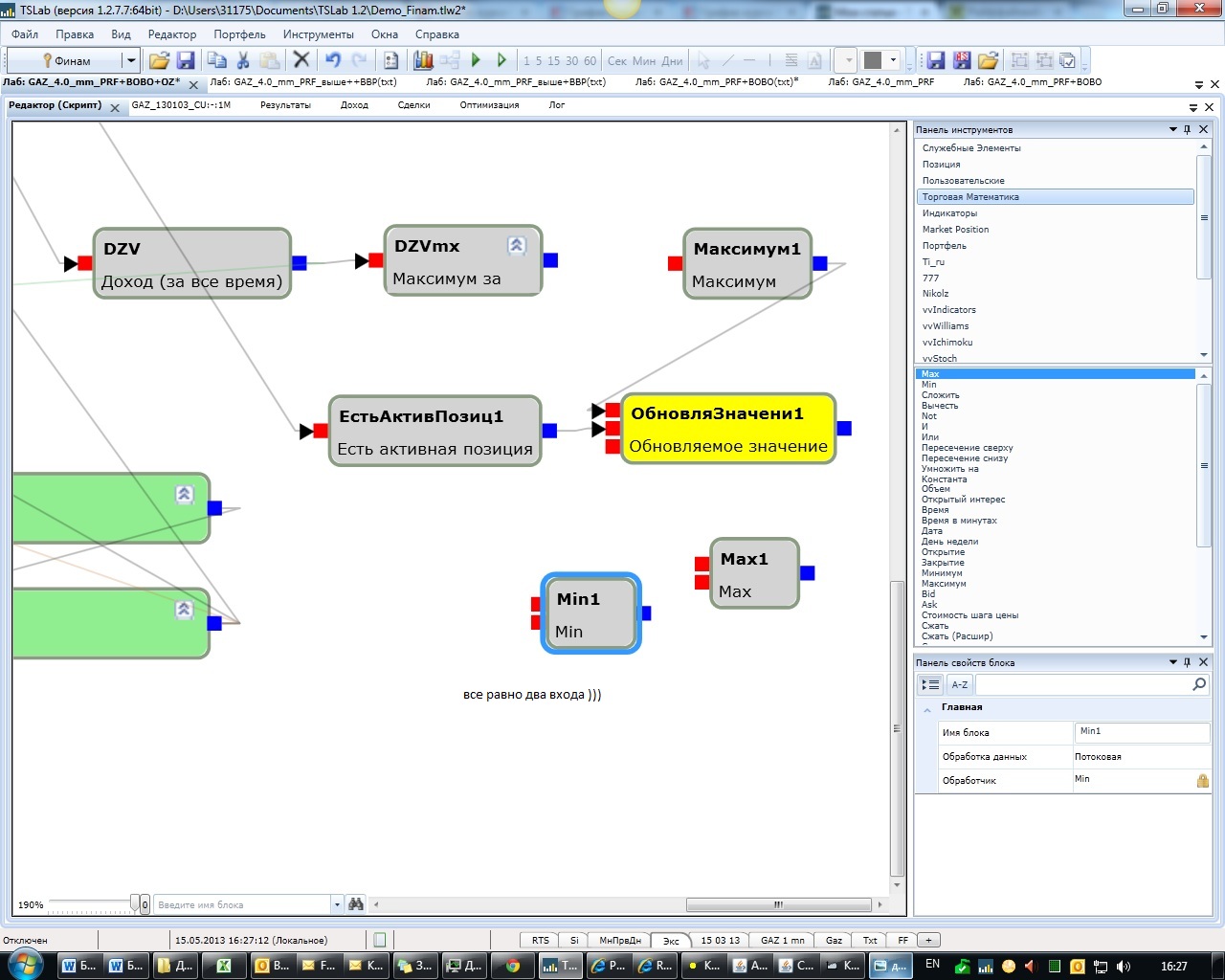Screen dimensions: 1225x980
Task: Open the gray color picker dropdown arrow
Action: click(893, 60)
